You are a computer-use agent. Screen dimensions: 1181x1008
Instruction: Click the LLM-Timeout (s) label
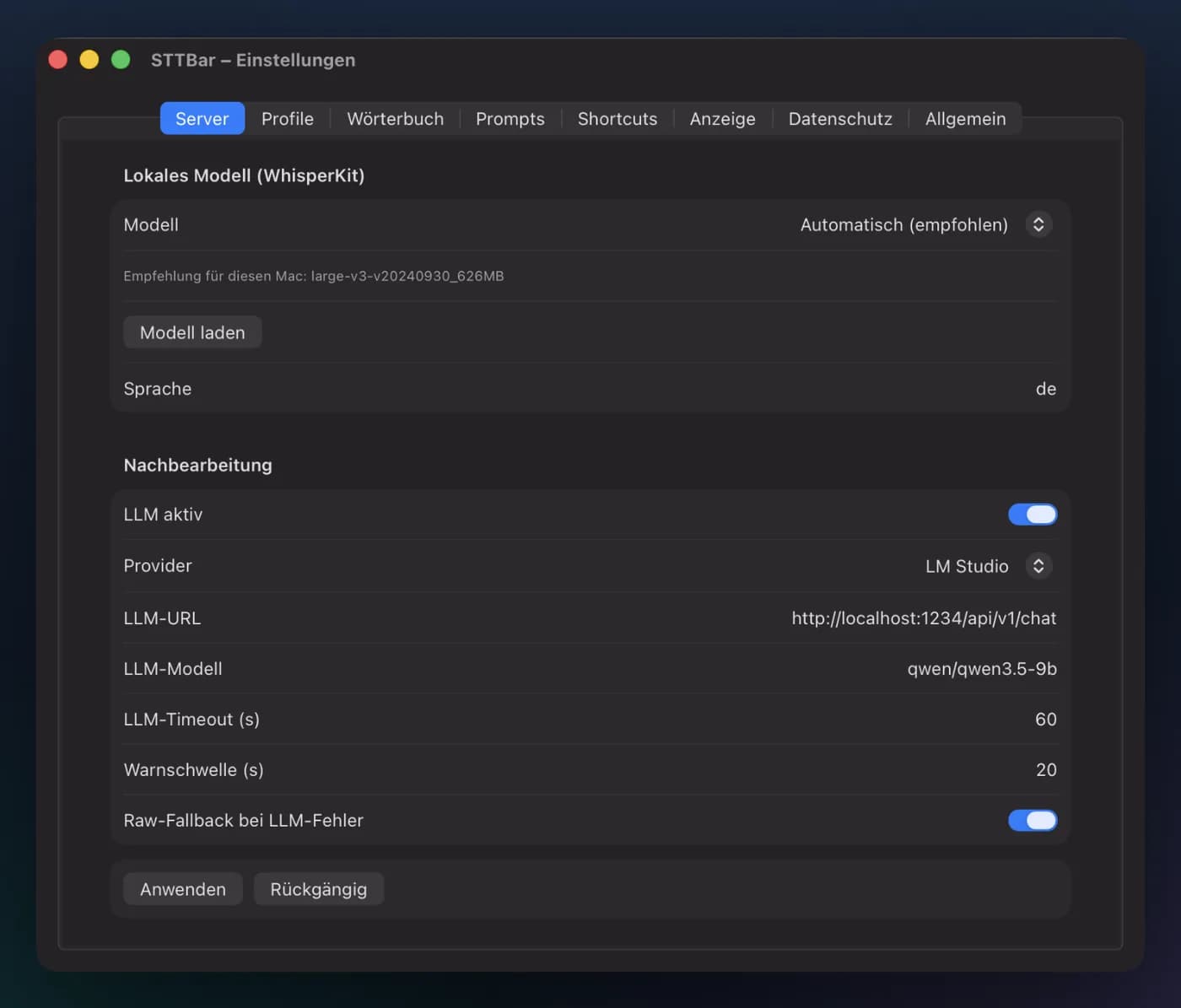pos(191,720)
